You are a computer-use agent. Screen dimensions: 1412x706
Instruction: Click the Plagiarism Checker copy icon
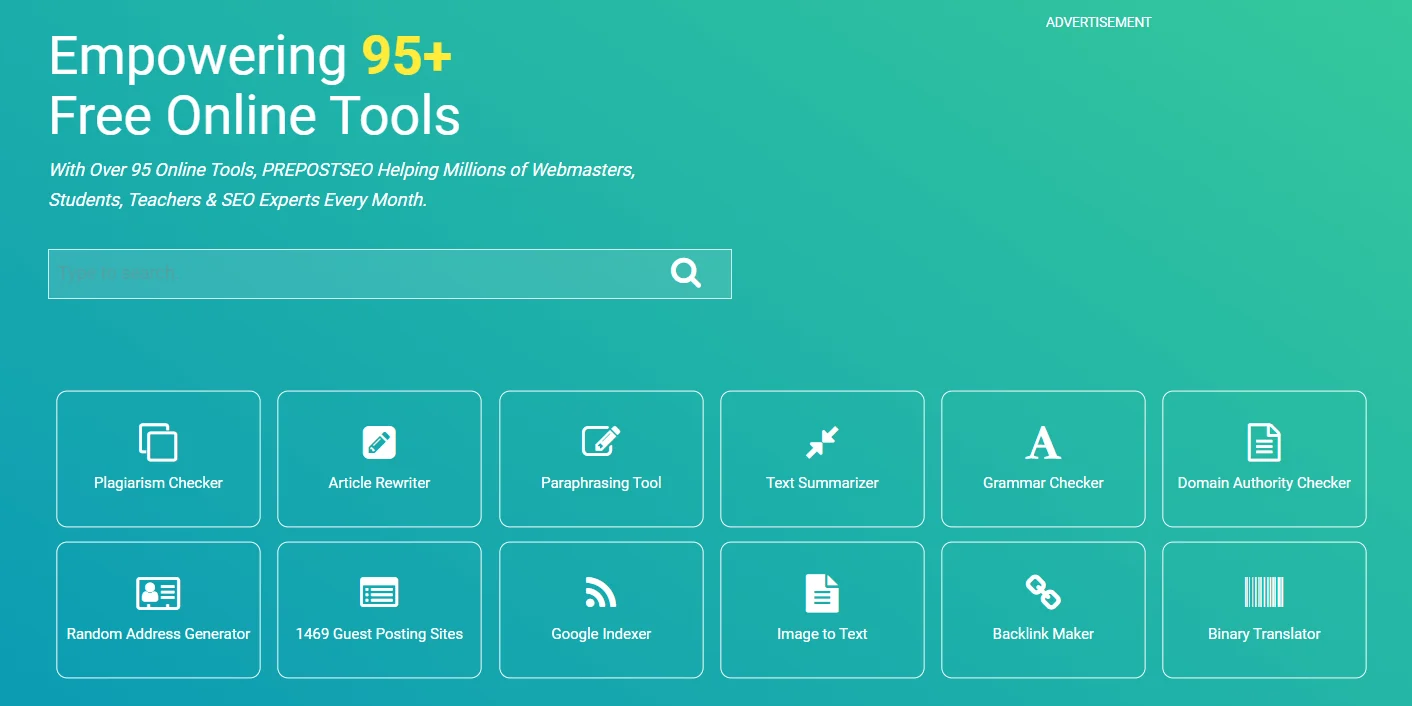158,442
